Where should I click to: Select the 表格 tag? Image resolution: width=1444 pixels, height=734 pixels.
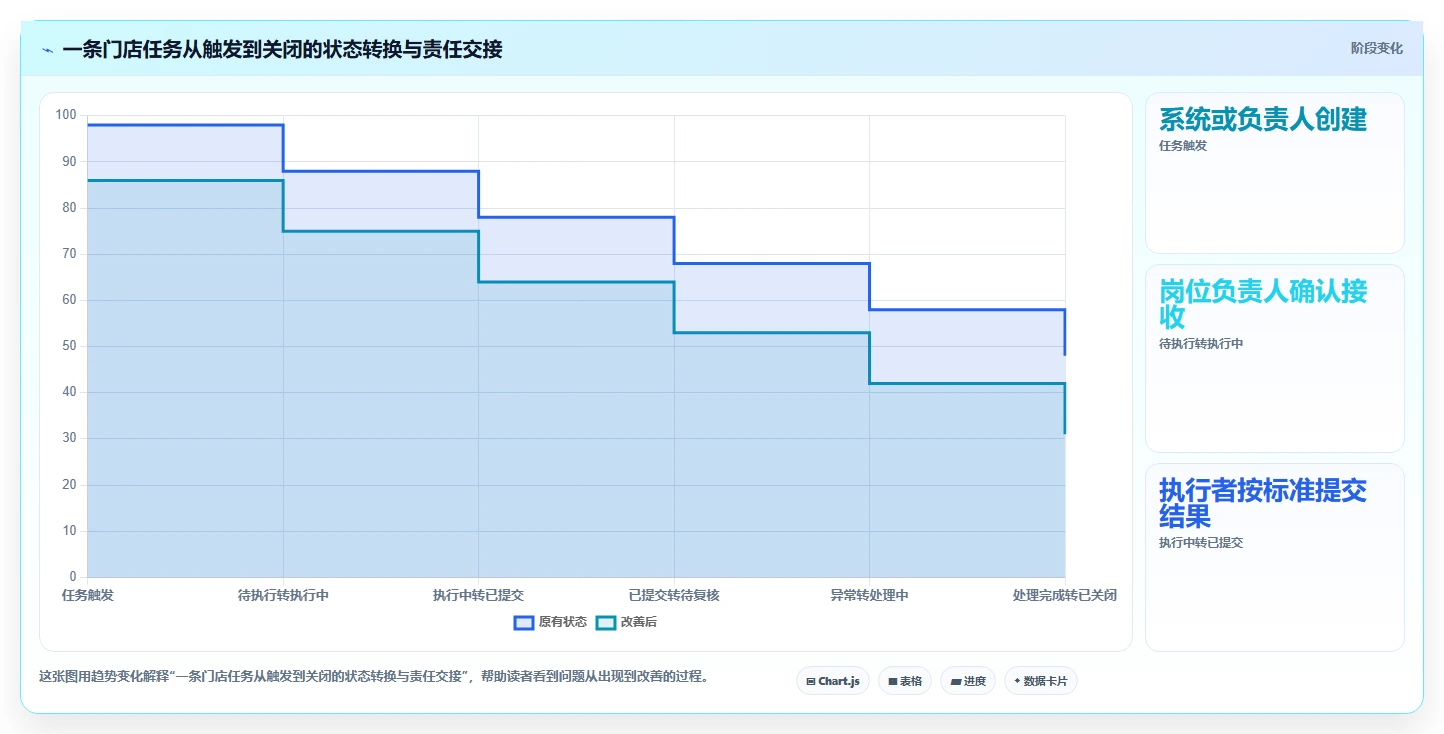pyautogui.click(x=904, y=681)
